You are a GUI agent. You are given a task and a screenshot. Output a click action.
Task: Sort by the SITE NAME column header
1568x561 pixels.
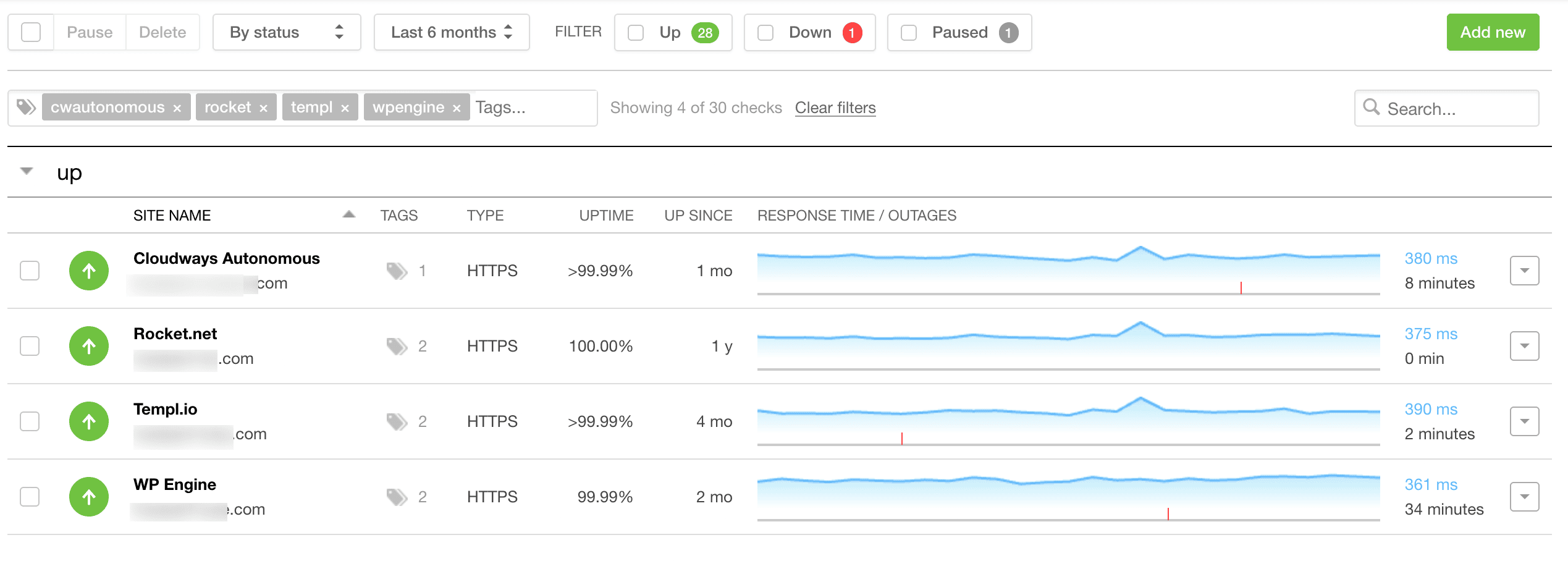(x=172, y=216)
